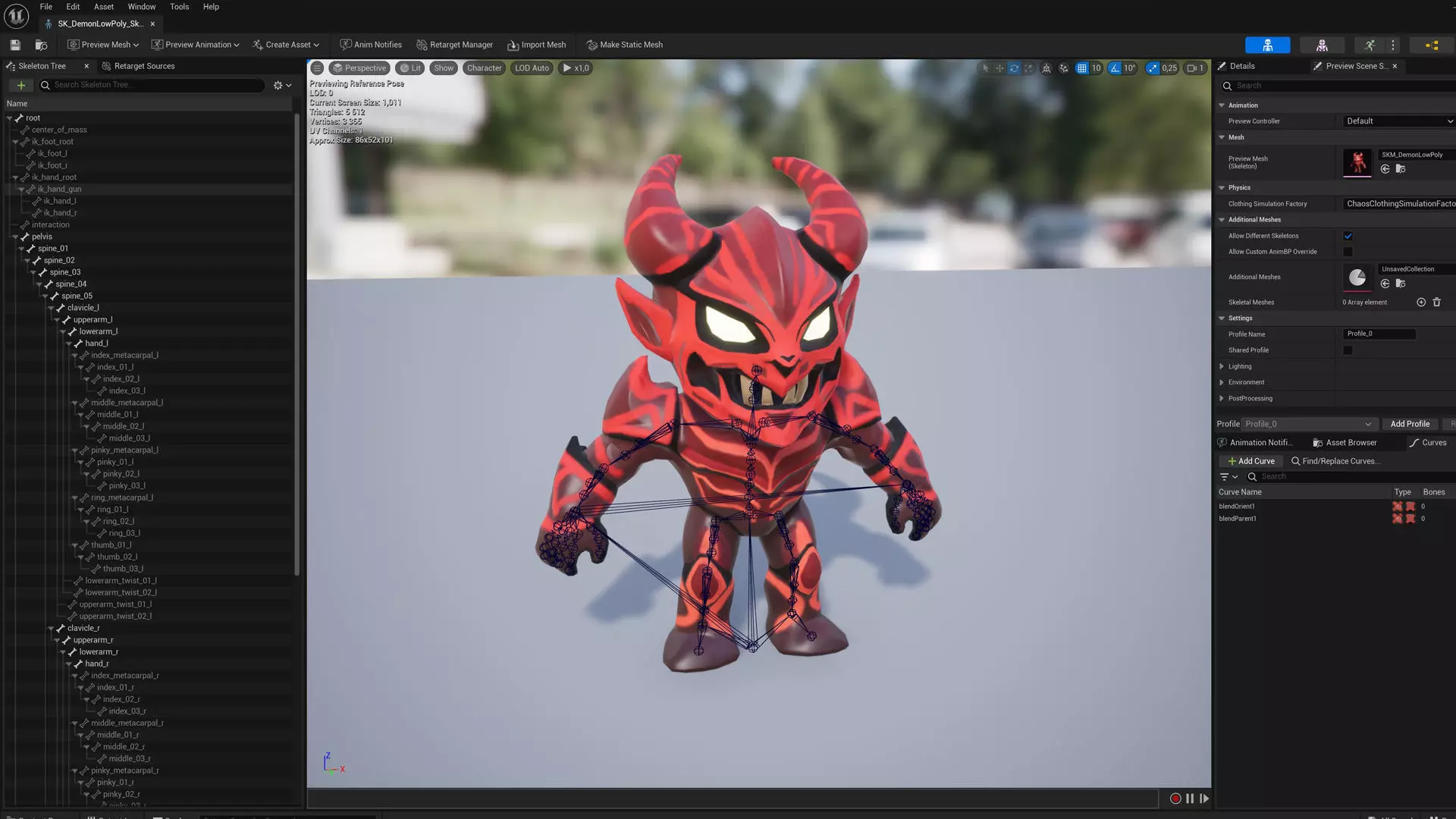Switch to Skeletal Mesh editor mode icon
The height and width of the screenshot is (819, 1456).
[x=1322, y=45]
